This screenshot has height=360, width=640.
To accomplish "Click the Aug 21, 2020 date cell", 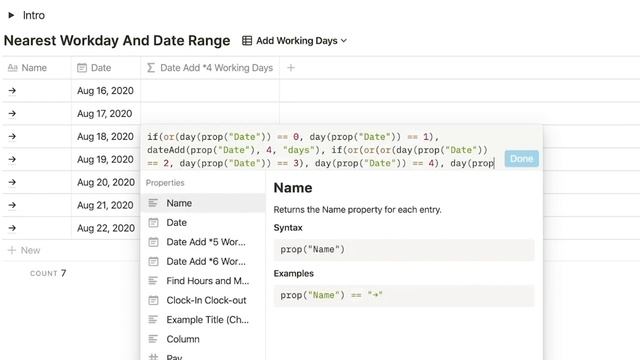I will pos(106,205).
